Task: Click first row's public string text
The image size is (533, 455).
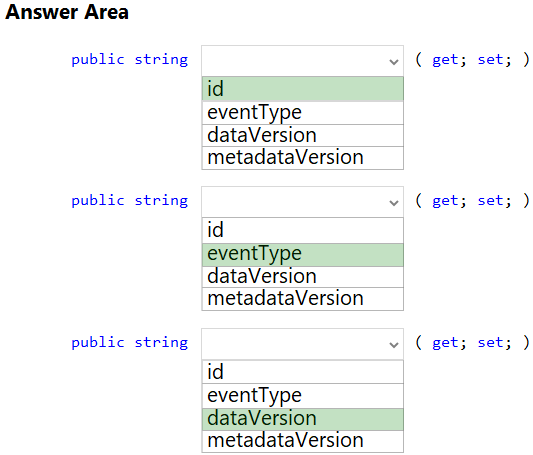Action: (x=130, y=60)
